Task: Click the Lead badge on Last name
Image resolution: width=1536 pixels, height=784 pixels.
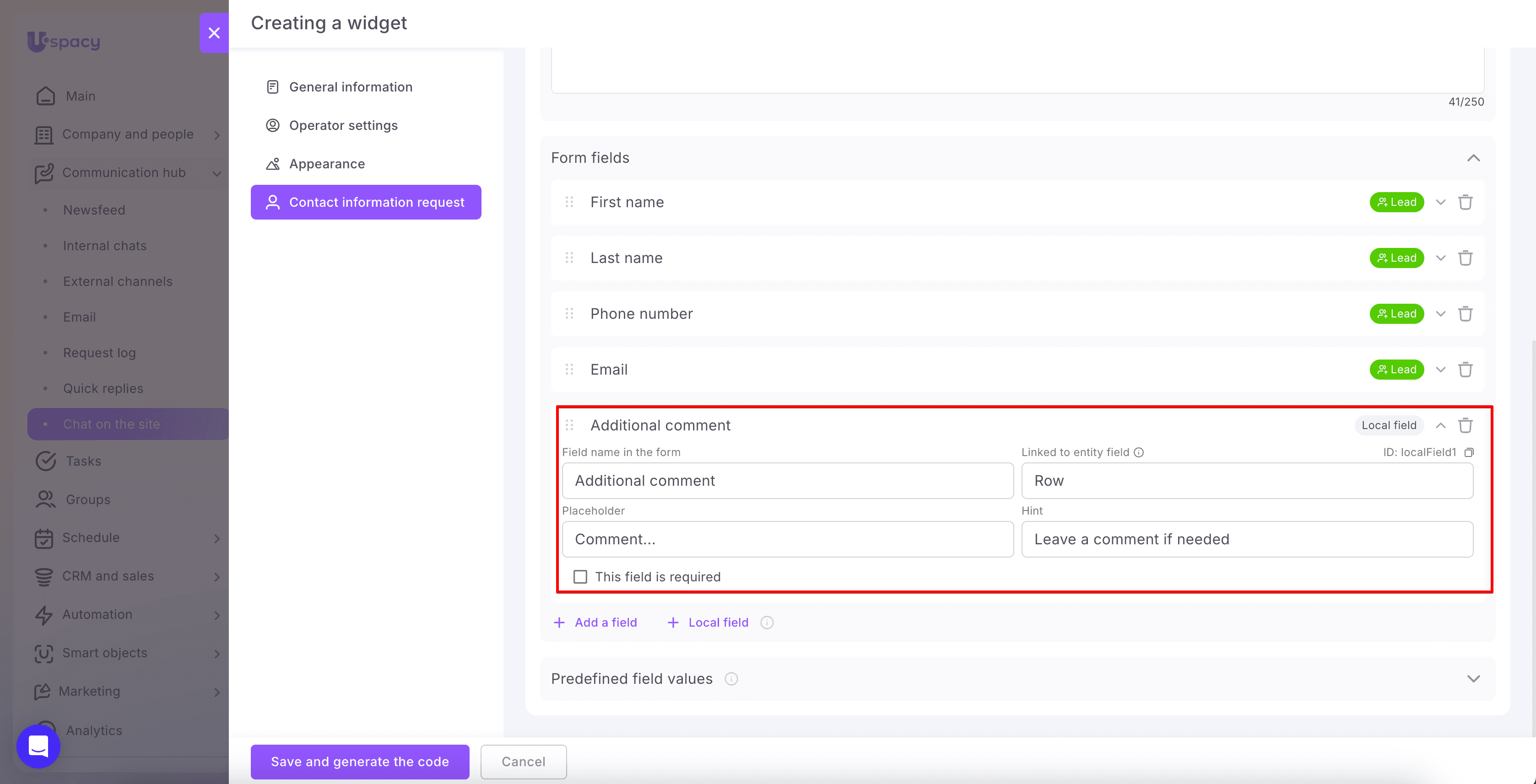Action: click(1396, 258)
